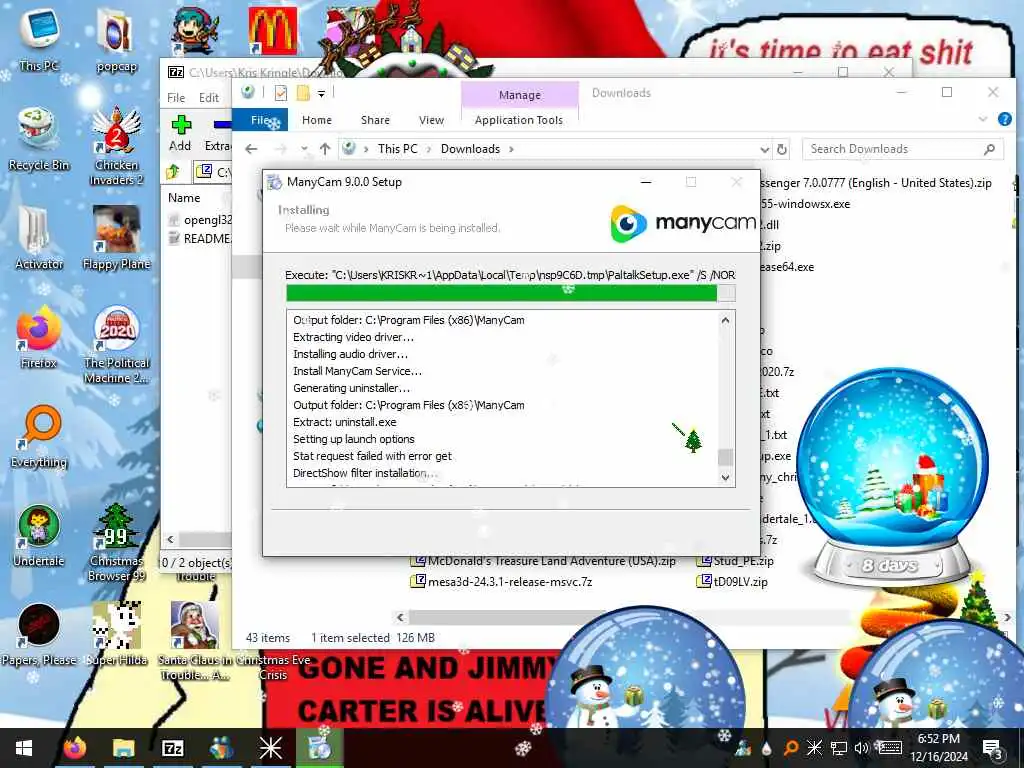Click This PC in address breadcrumb

[397, 149]
